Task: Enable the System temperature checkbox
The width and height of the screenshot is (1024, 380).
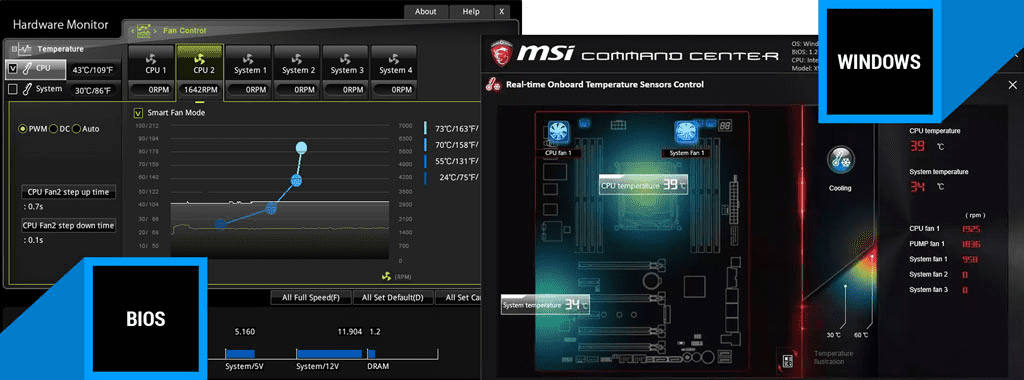Action: pyautogui.click(x=12, y=89)
